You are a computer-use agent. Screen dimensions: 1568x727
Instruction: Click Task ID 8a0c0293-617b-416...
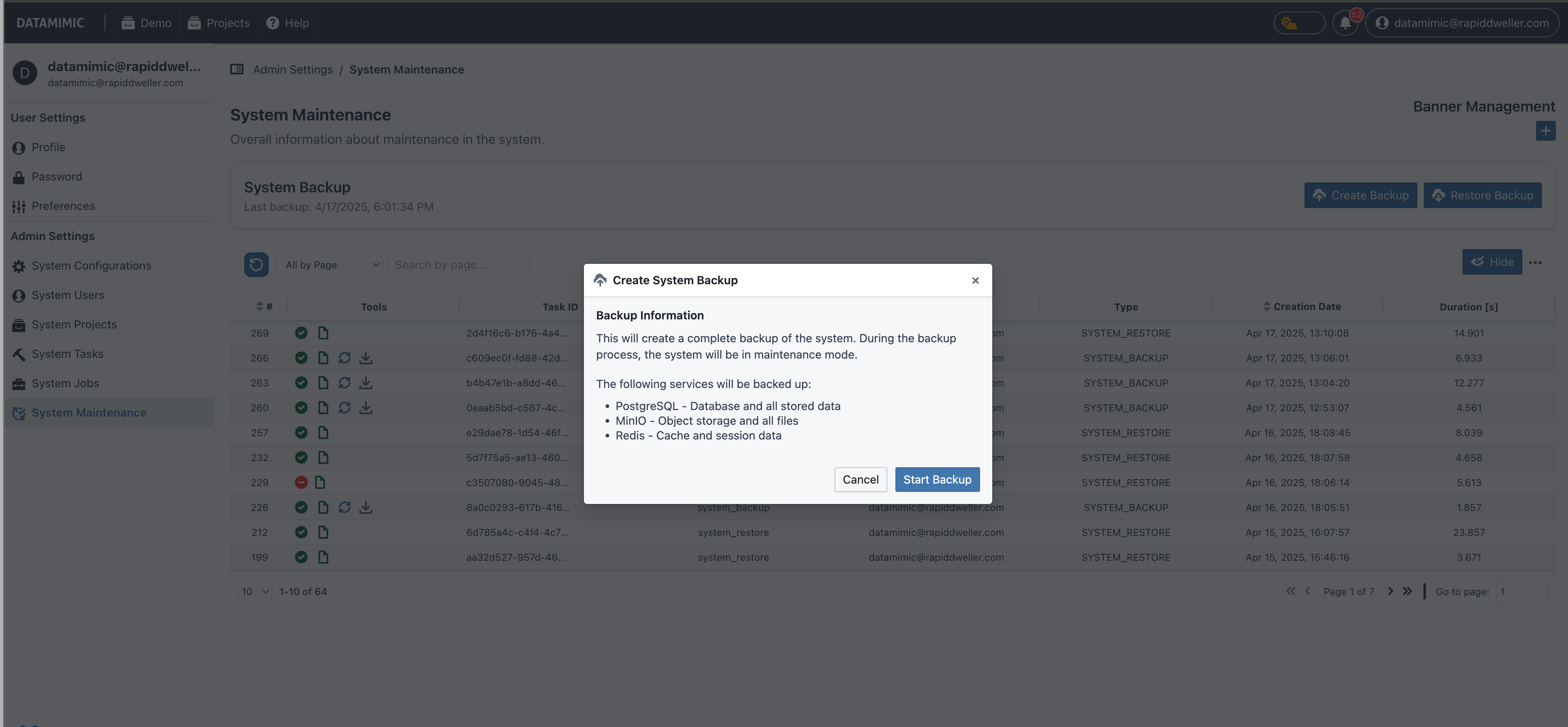click(518, 507)
